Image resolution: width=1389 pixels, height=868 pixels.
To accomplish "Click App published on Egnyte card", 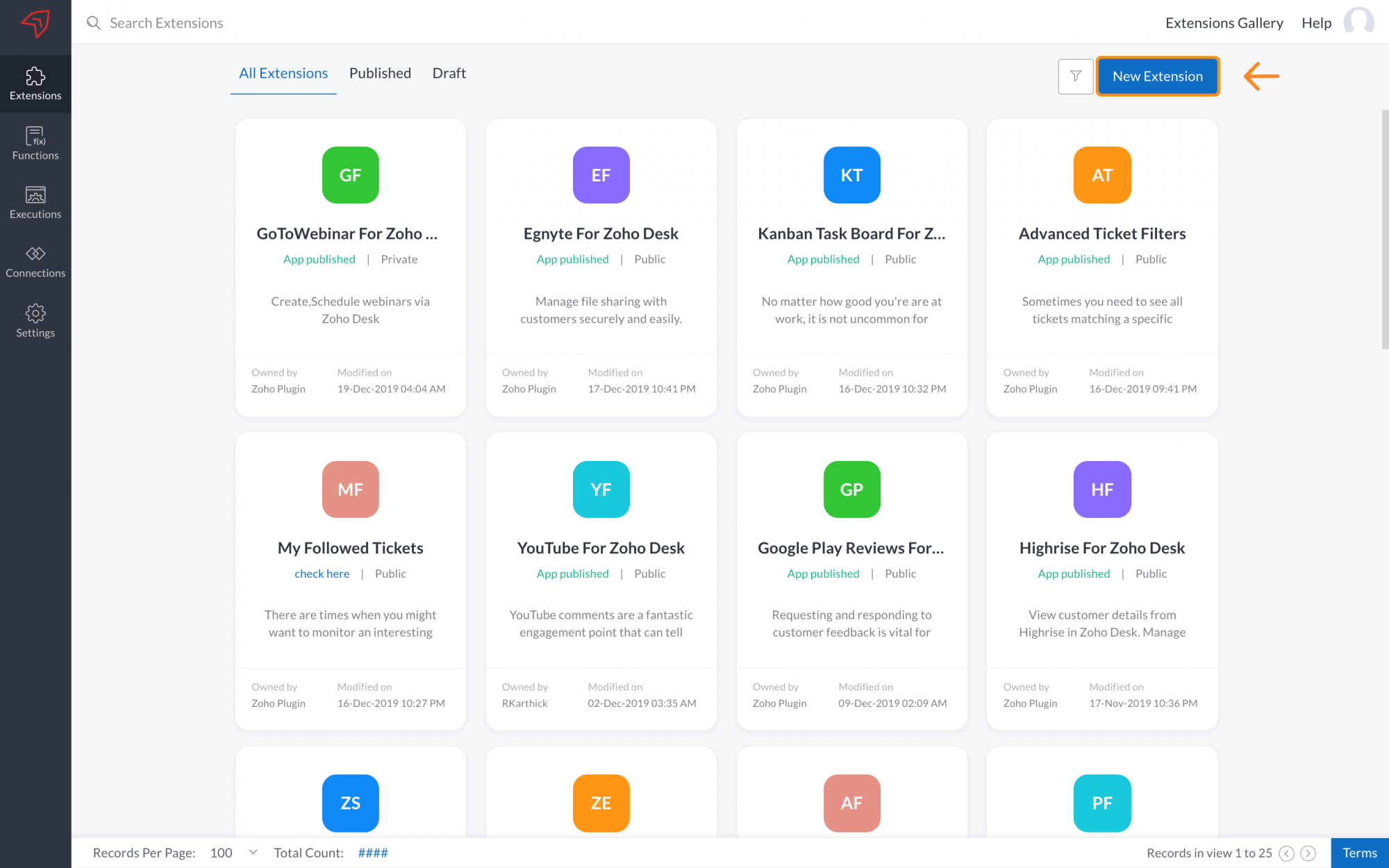I will click(572, 259).
